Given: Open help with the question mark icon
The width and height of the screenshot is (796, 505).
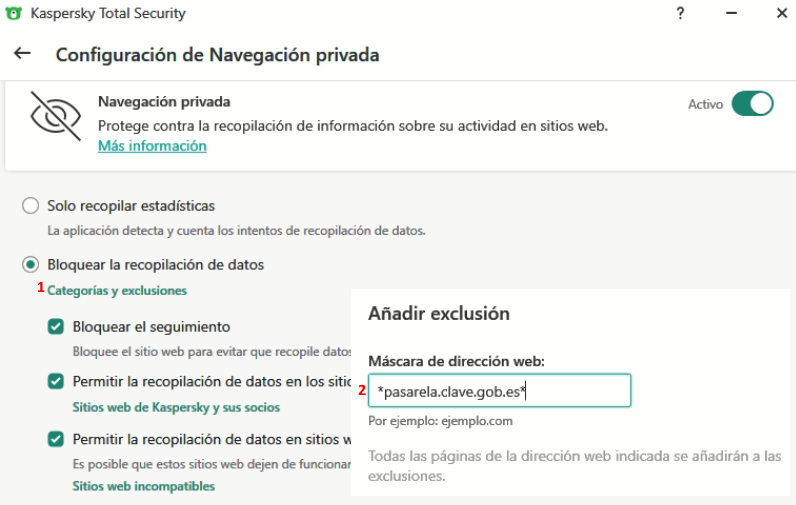Looking at the screenshot, I should [x=681, y=15].
